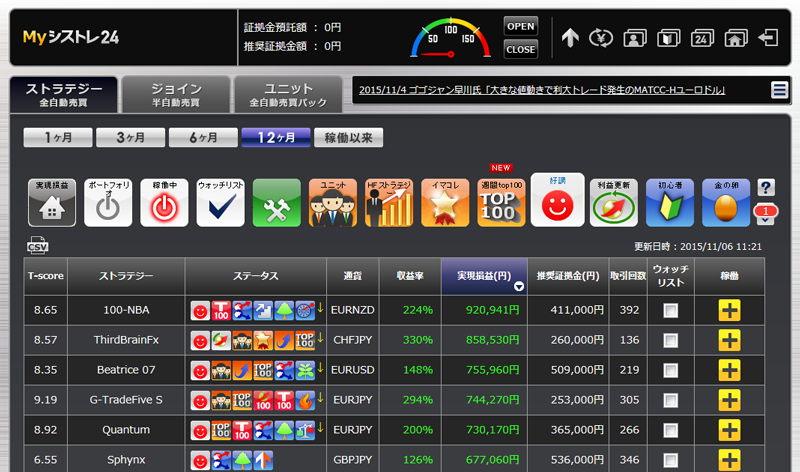
Task: Toggle watchlist checkbox for G-TradeFive S
Action: coord(670,400)
